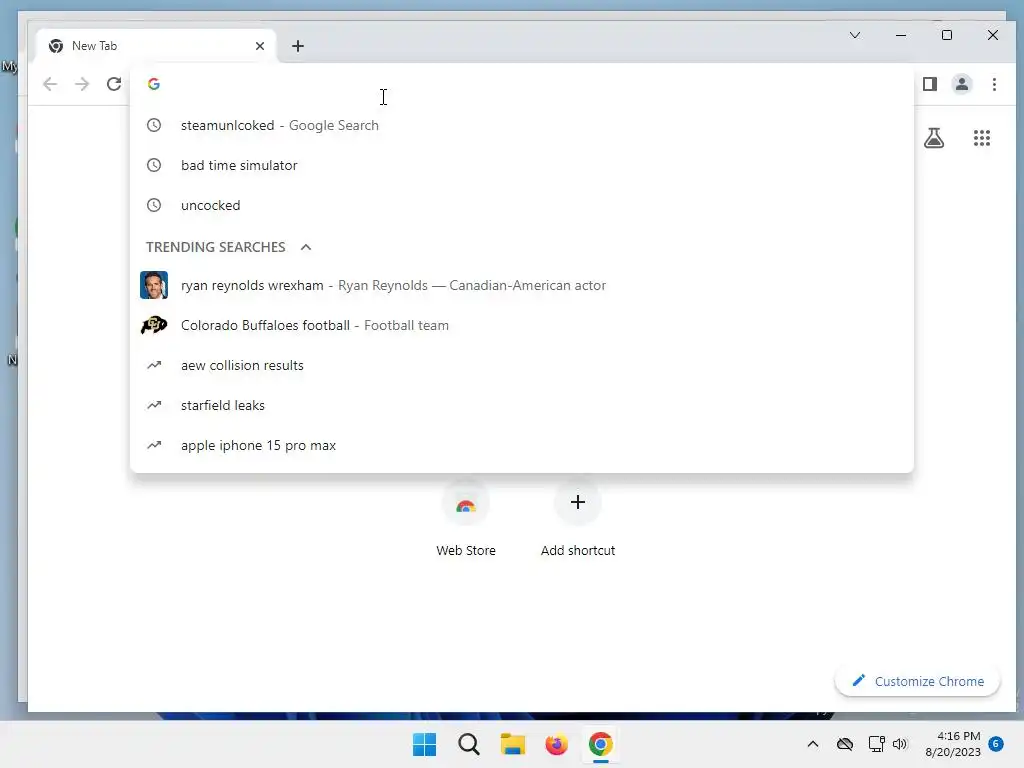Viewport: 1024px width, 768px height.
Task: Click the network tray icon
Action: 876,744
